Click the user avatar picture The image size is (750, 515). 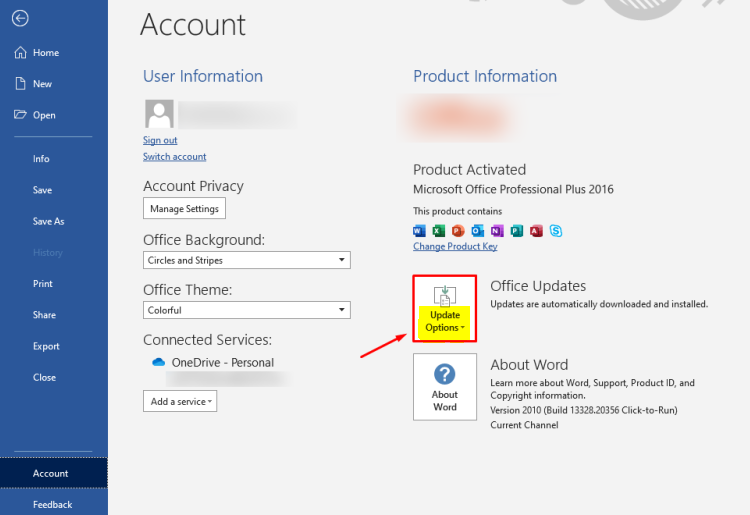coord(159,114)
